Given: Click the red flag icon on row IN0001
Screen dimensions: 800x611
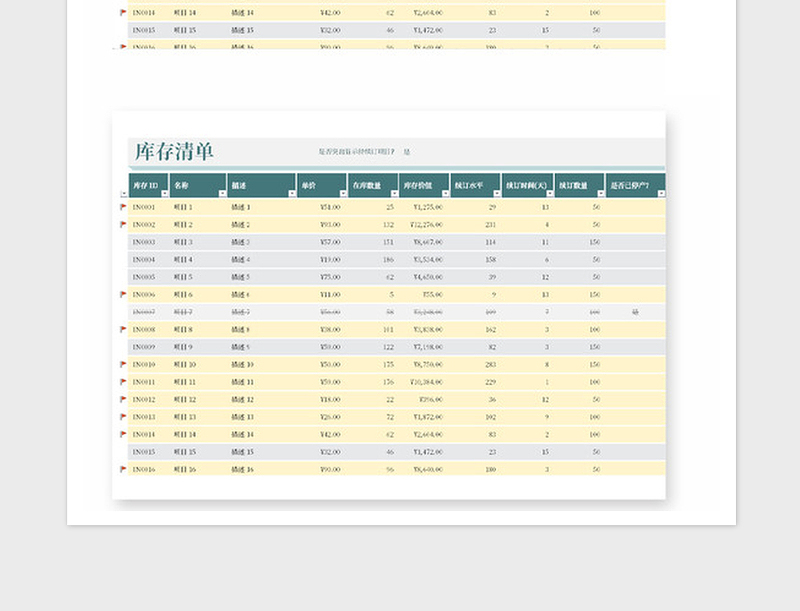Looking at the screenshot, I should coord(124,205).
